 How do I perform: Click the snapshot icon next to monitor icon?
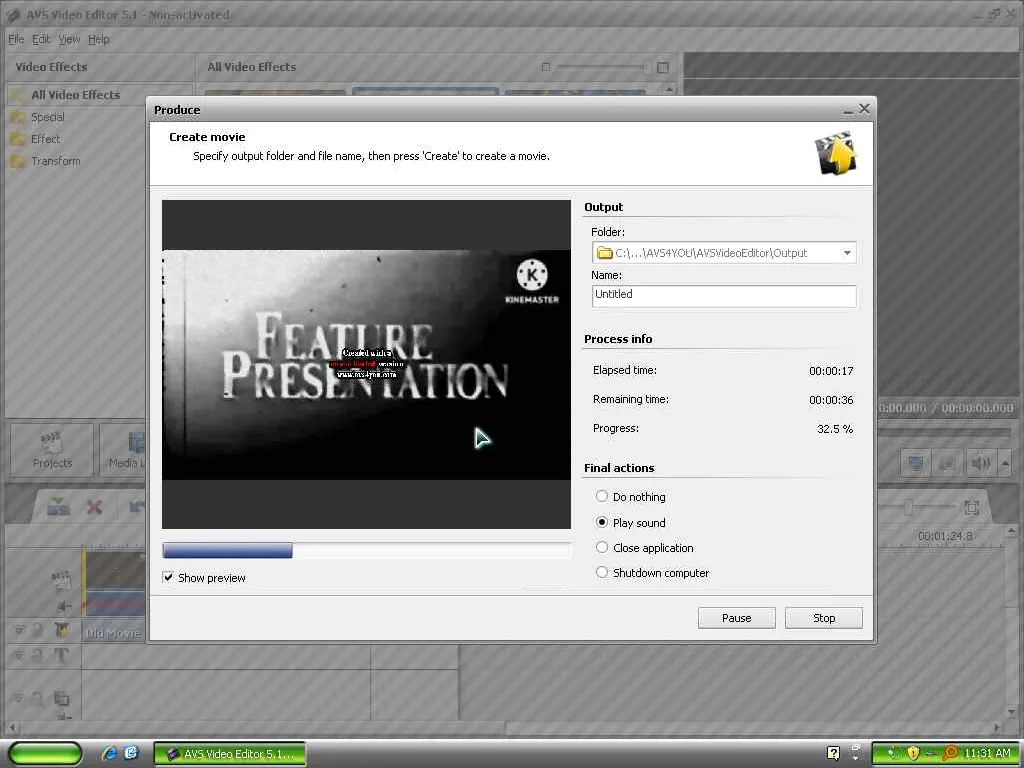tap(946, 464)
